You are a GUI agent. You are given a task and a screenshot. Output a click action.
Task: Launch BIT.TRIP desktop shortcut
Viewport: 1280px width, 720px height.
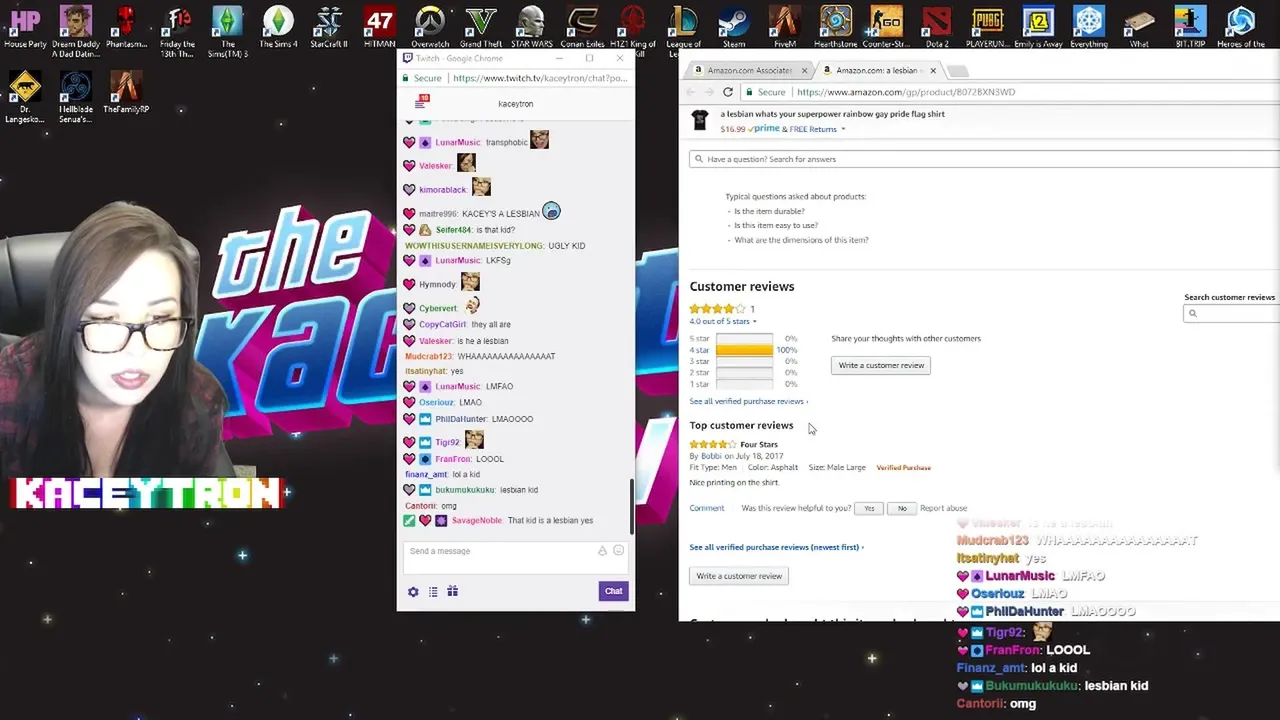coord(1190,27)
